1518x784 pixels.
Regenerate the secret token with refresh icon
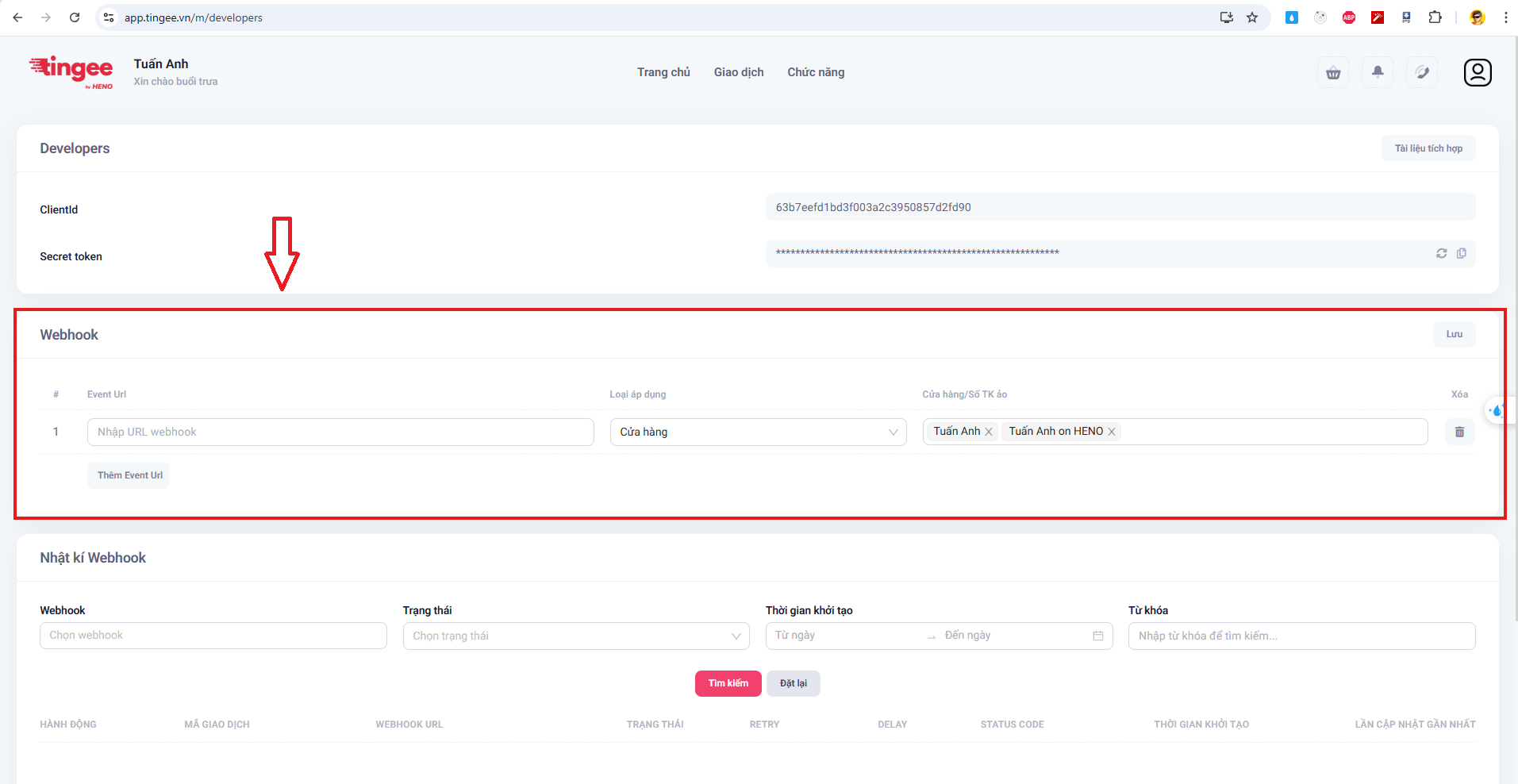pos(1441,253)
